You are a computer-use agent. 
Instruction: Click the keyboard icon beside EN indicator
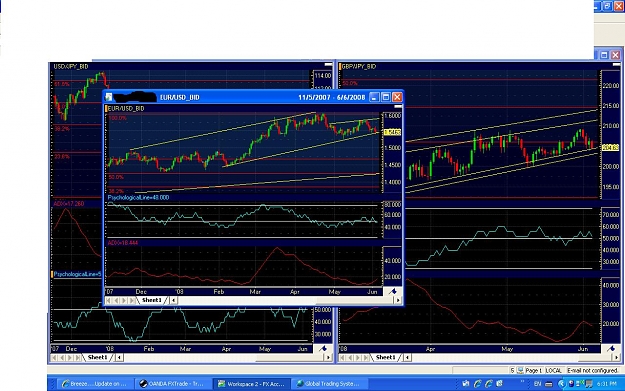point(548,384)
